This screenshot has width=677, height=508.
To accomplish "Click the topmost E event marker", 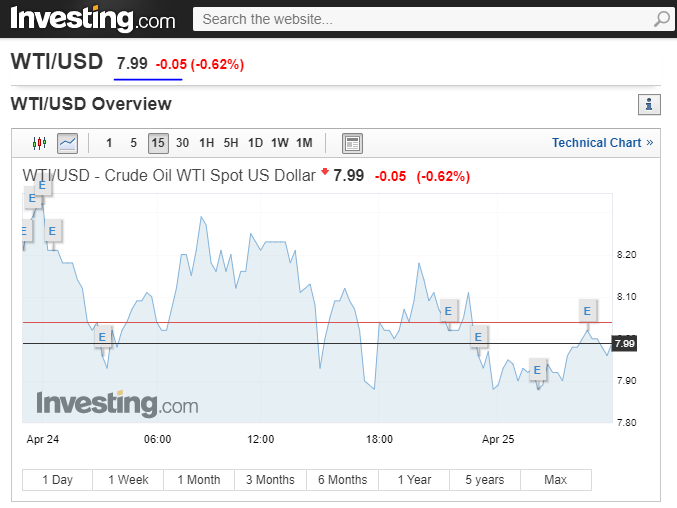I will point(42,186).
